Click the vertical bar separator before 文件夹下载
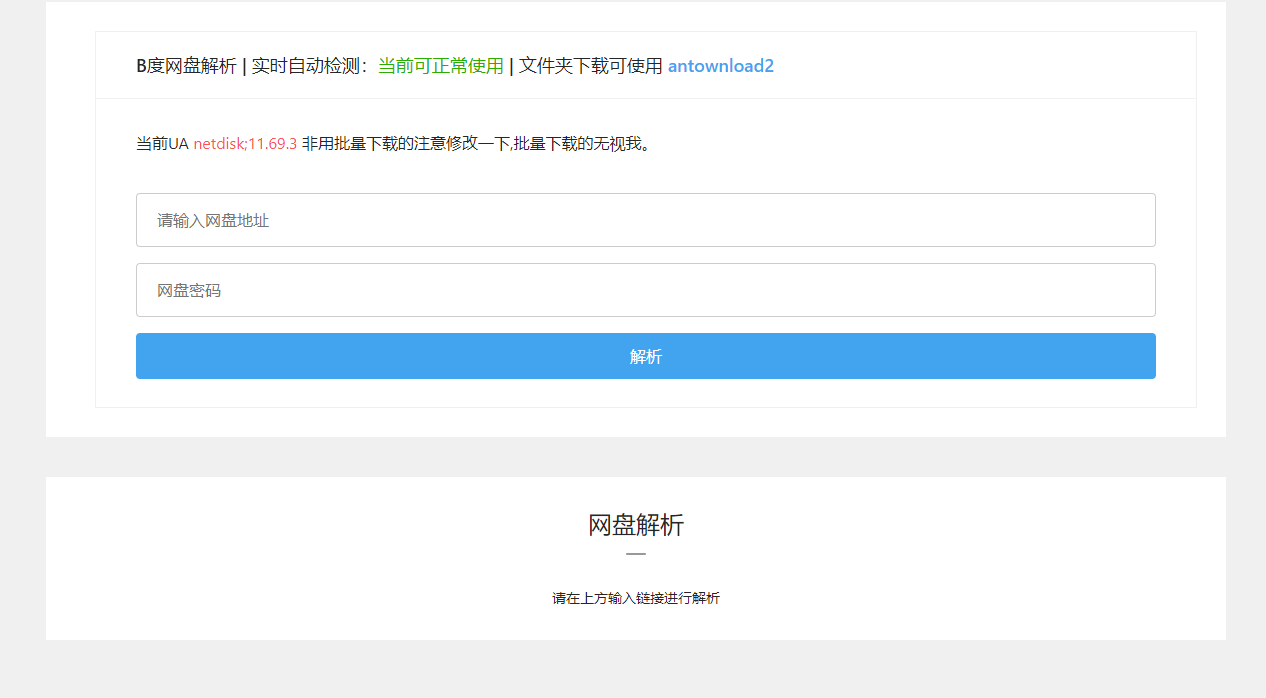The height and width of the screenshot is (698, 1266). tap(511, 66)
